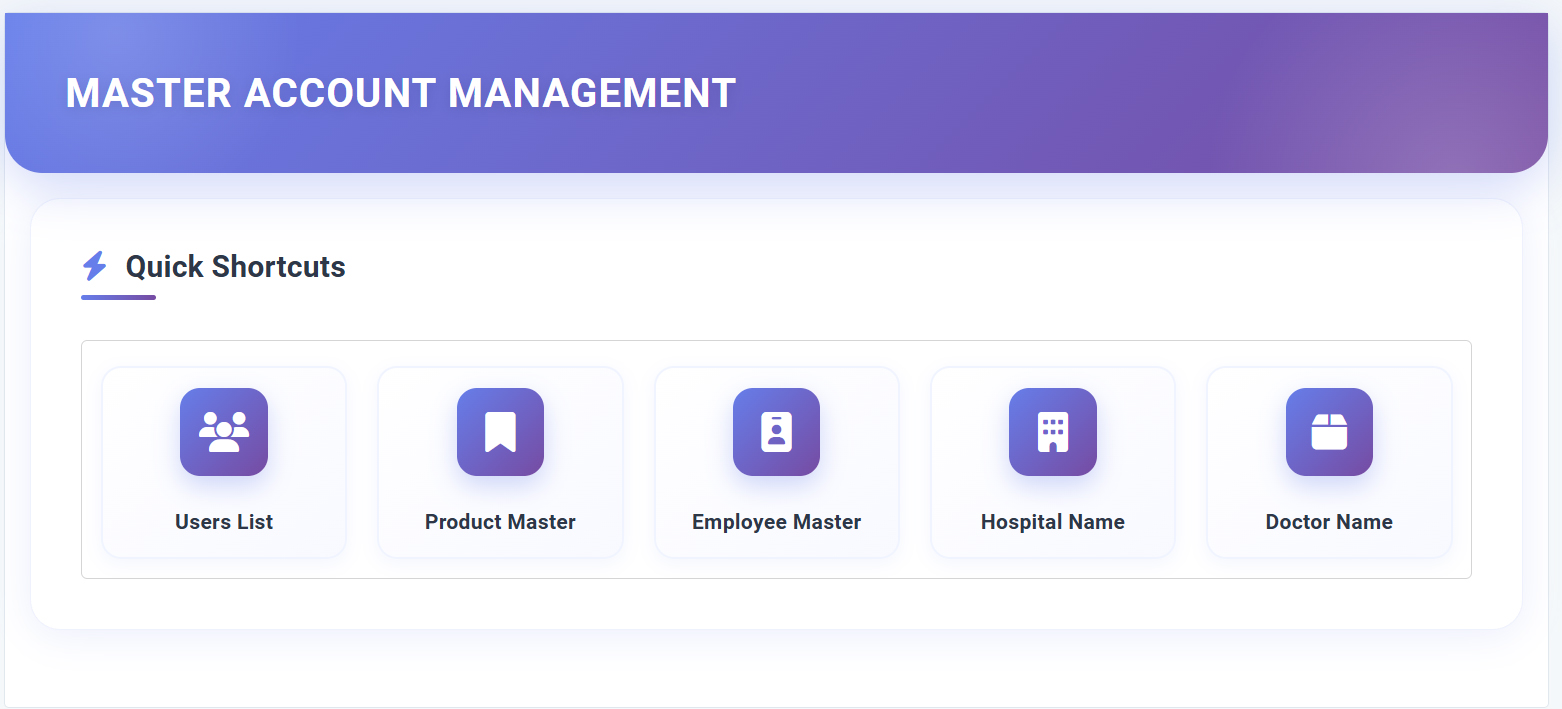Click the Quick Shortcuts heading text
This screenshot has height=709, width=1562.
tap(235, 267)
